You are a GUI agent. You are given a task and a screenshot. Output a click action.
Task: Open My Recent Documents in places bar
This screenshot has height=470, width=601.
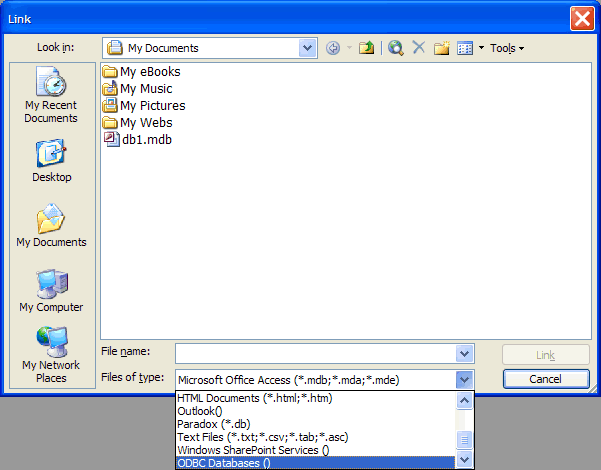pyautogui.click(x=51, y=95)
